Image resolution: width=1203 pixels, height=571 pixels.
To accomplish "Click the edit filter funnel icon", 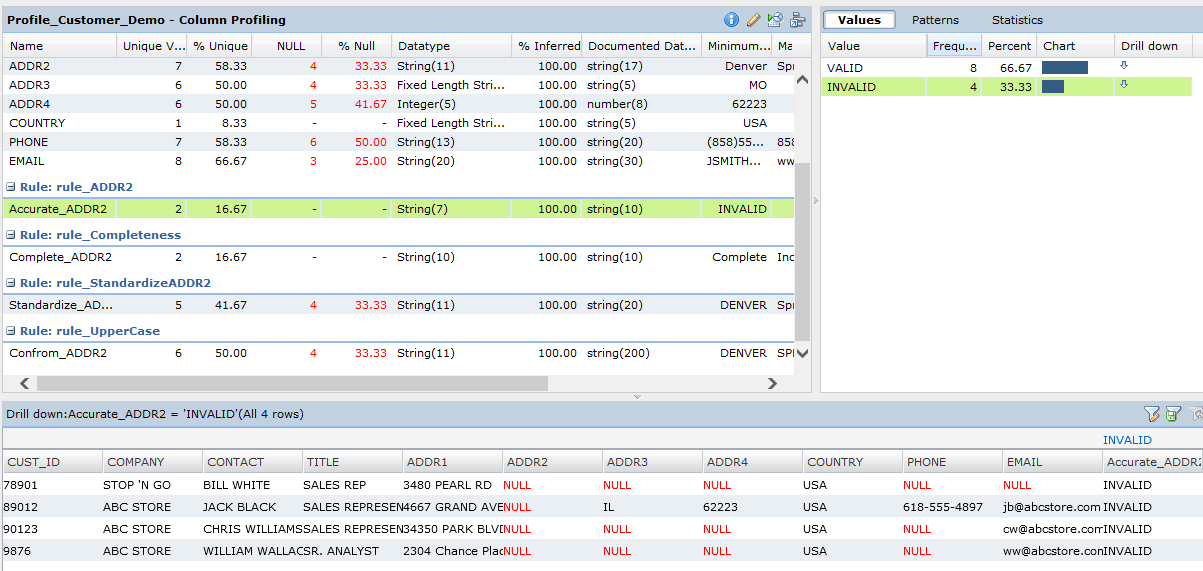I will click(1151, 413).
